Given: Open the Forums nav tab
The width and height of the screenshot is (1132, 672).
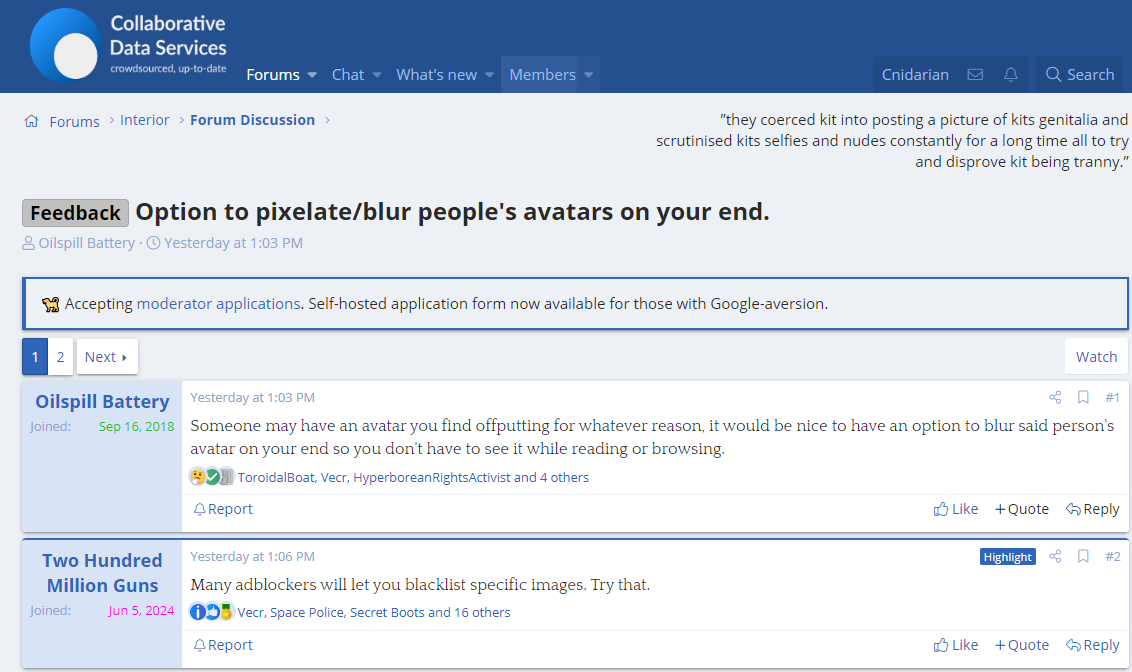Looking at the screenshot, I should point(273,74).
